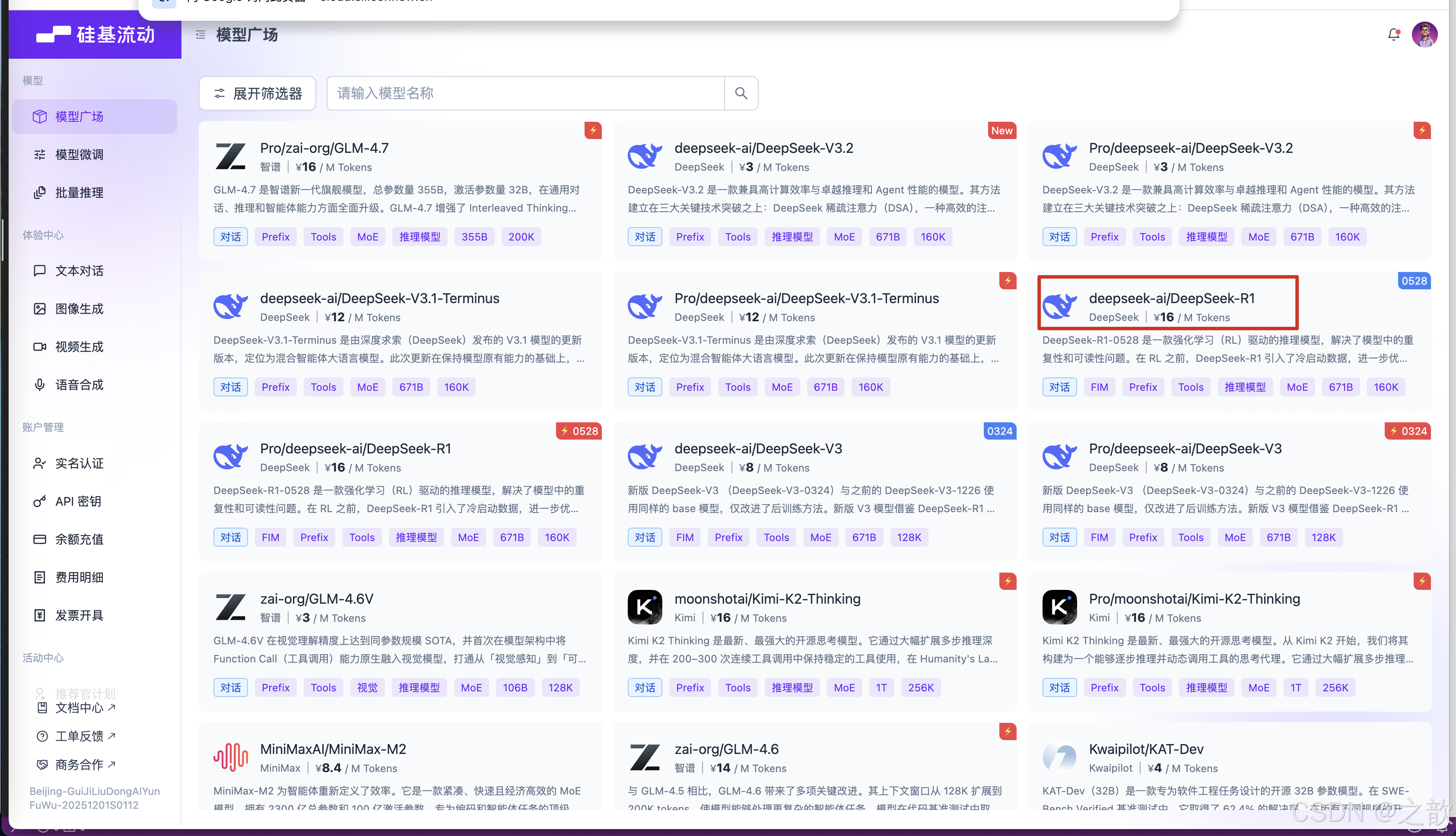Open the 图像生成 page
This screenshot has height=836, width=1456.
tap(79, 309)
